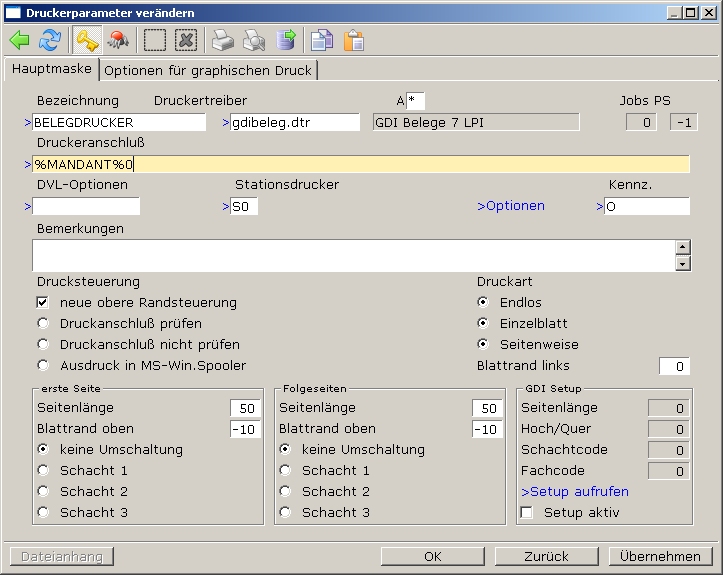Click the empty dashed selection box icon
This screenshot has height=575, width=723.
pos(155,40)
